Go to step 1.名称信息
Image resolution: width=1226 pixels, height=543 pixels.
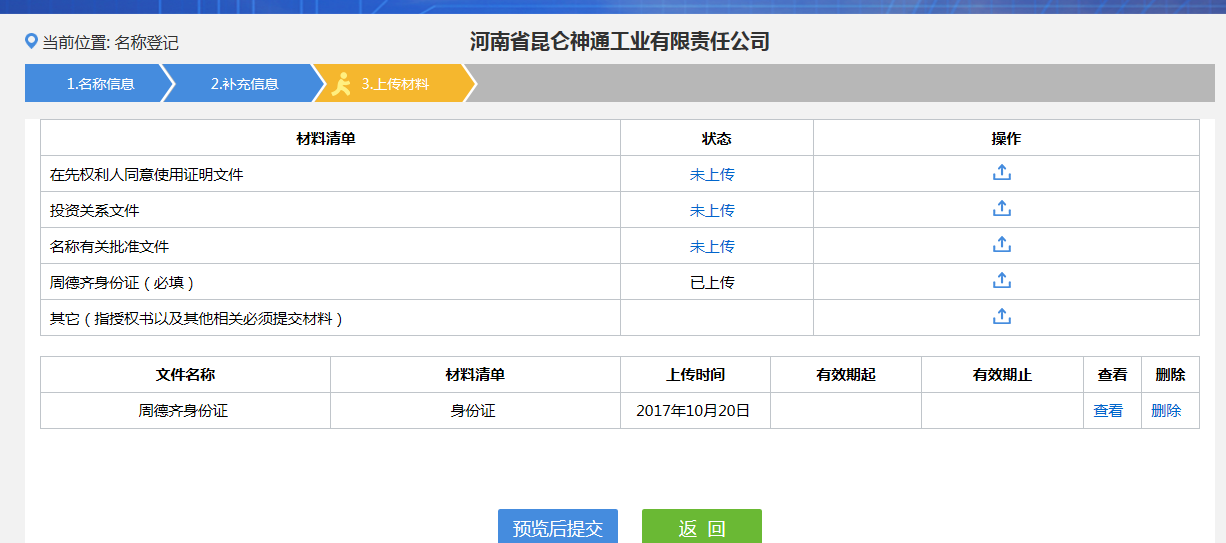(100, 84)
